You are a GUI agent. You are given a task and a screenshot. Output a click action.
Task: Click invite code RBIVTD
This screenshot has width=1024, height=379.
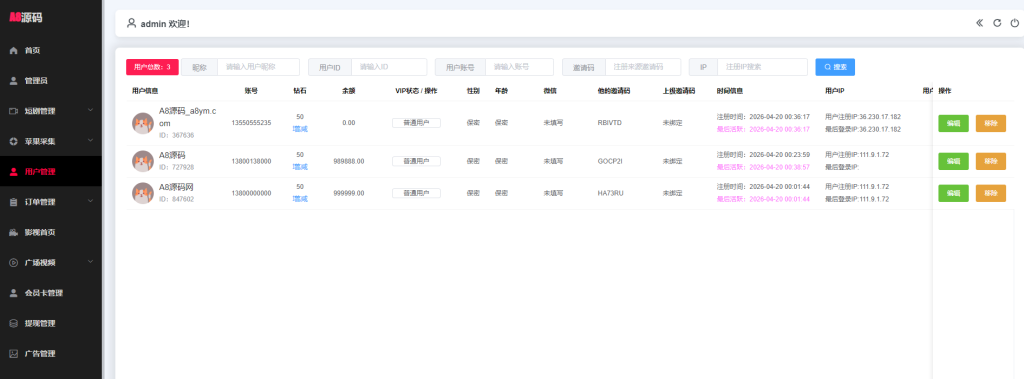[x=610, y=123]
